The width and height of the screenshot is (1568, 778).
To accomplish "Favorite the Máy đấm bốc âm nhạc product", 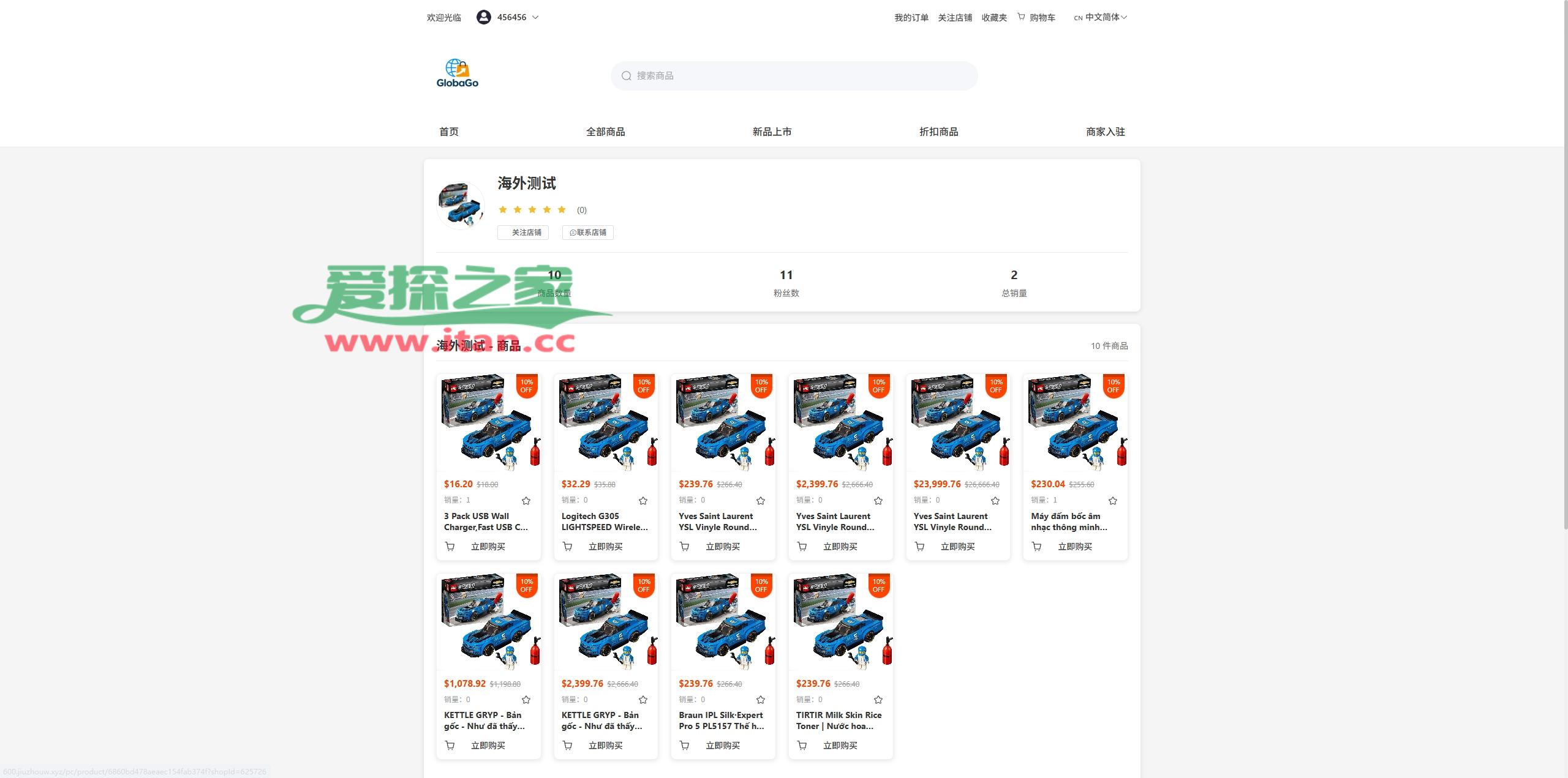I will (1113, 501).
